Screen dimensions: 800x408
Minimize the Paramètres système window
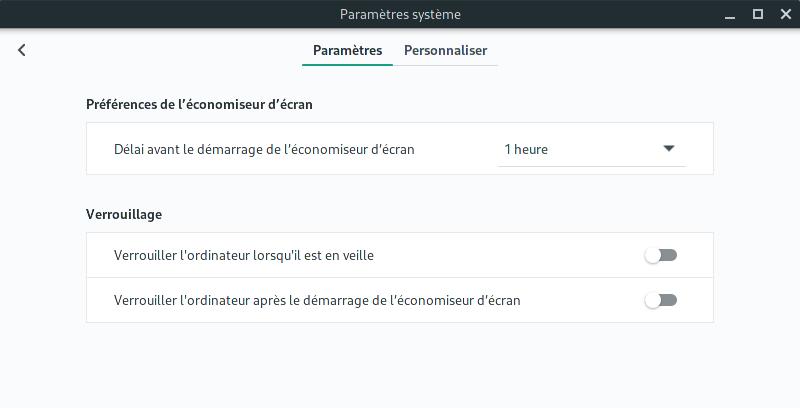tap(730, 15)
